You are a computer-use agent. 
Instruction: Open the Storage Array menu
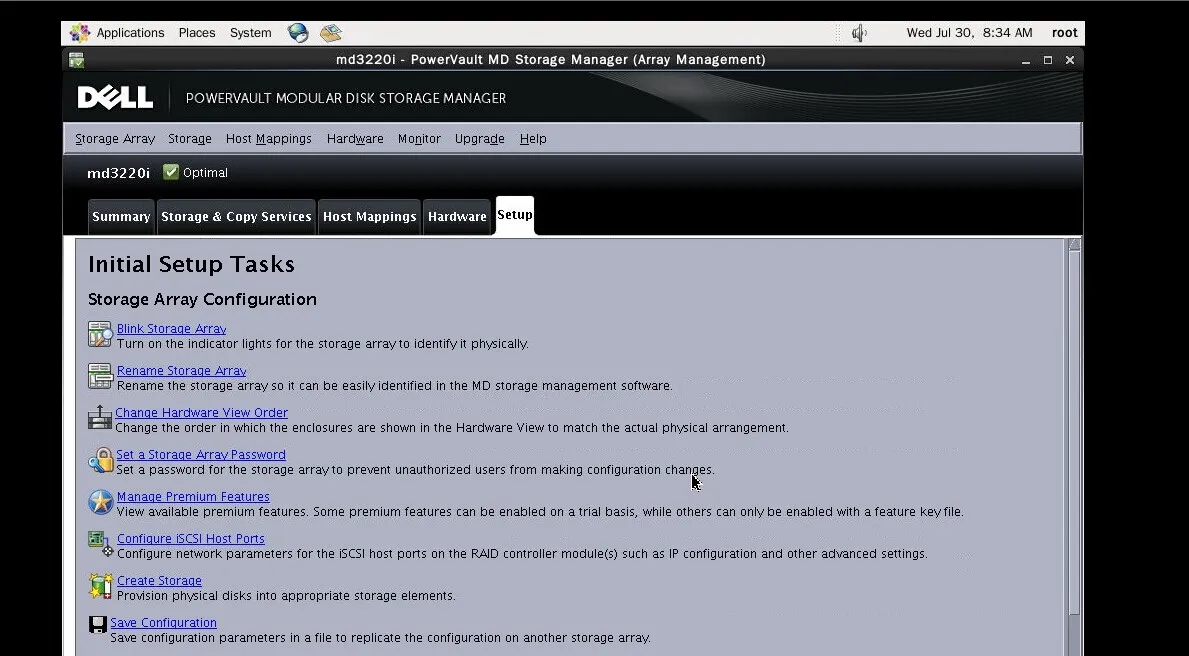tap(115, 139)
